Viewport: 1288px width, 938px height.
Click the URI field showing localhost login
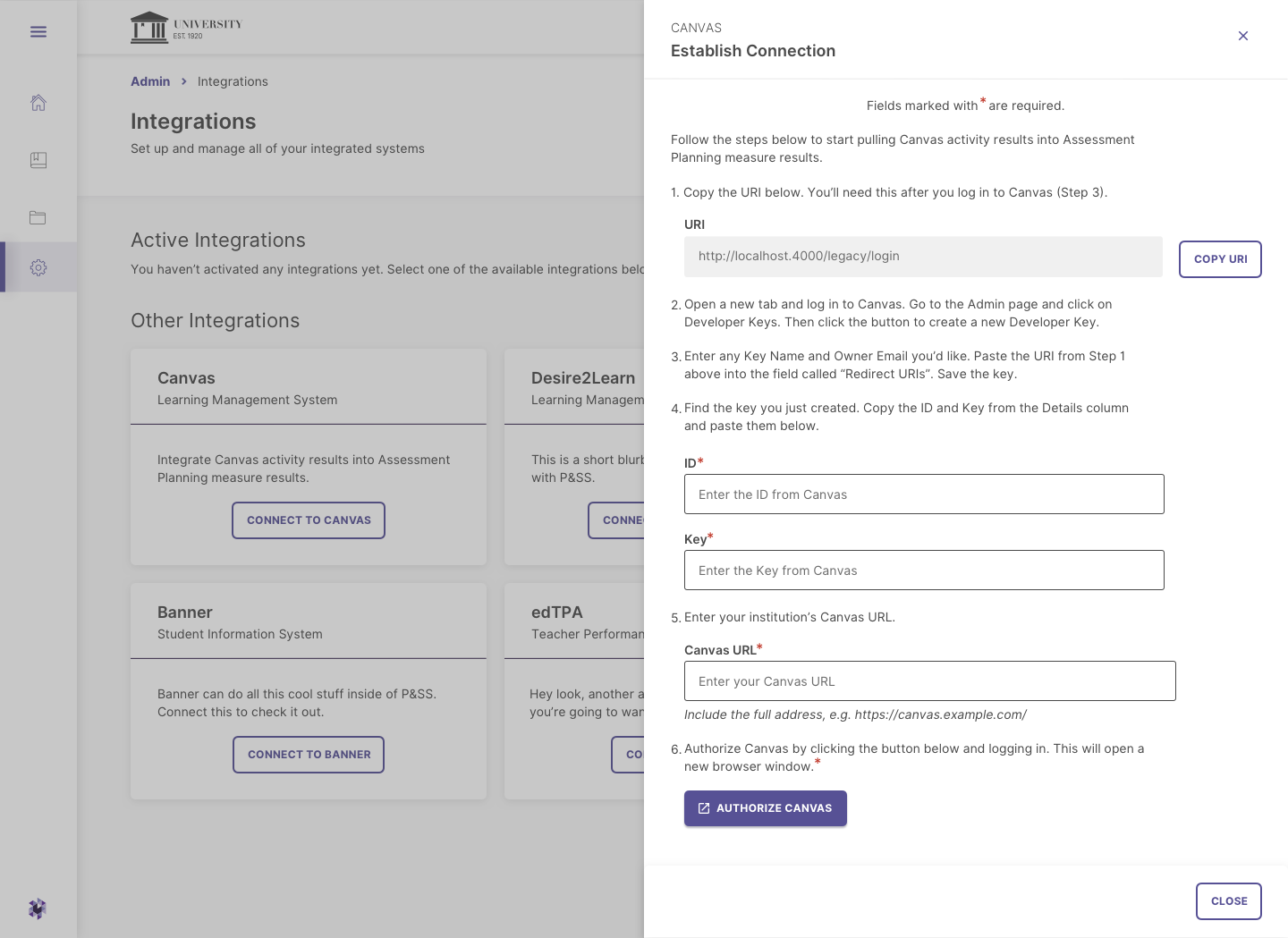pyautogui.click(x=923, y=257)
